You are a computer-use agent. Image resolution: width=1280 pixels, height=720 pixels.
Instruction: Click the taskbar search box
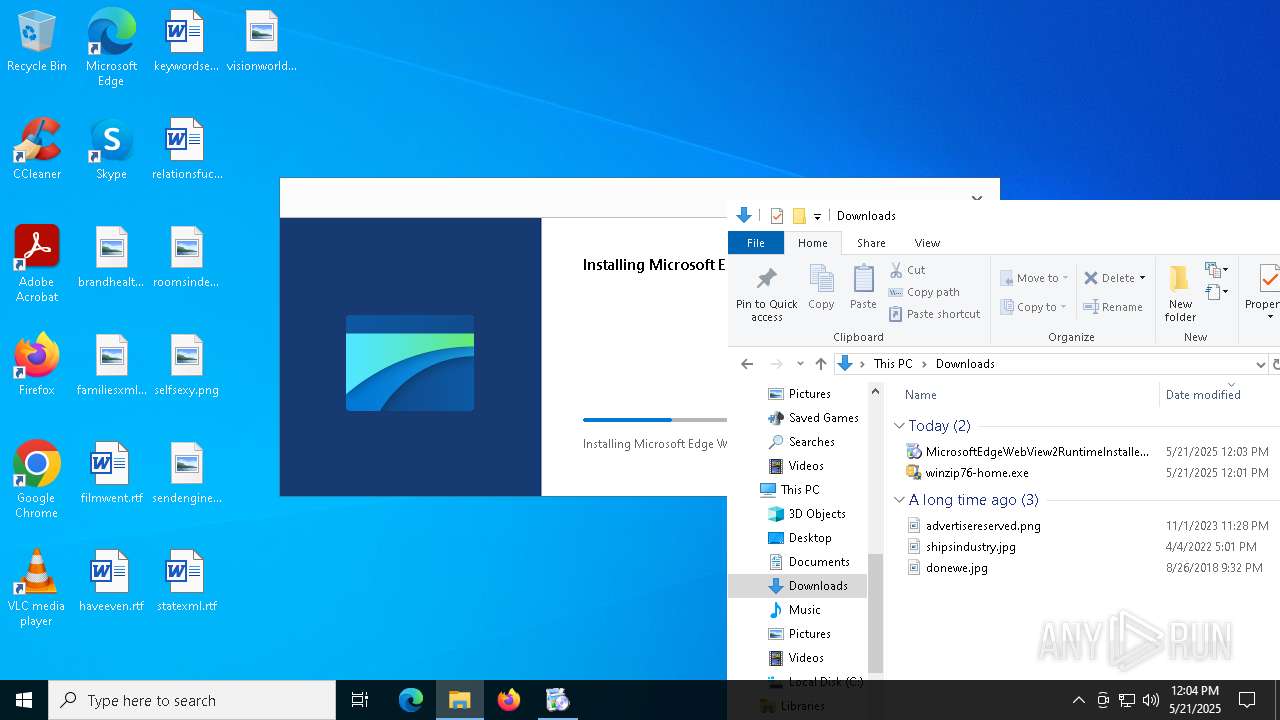pyautogui.click(x=192, y=700)
